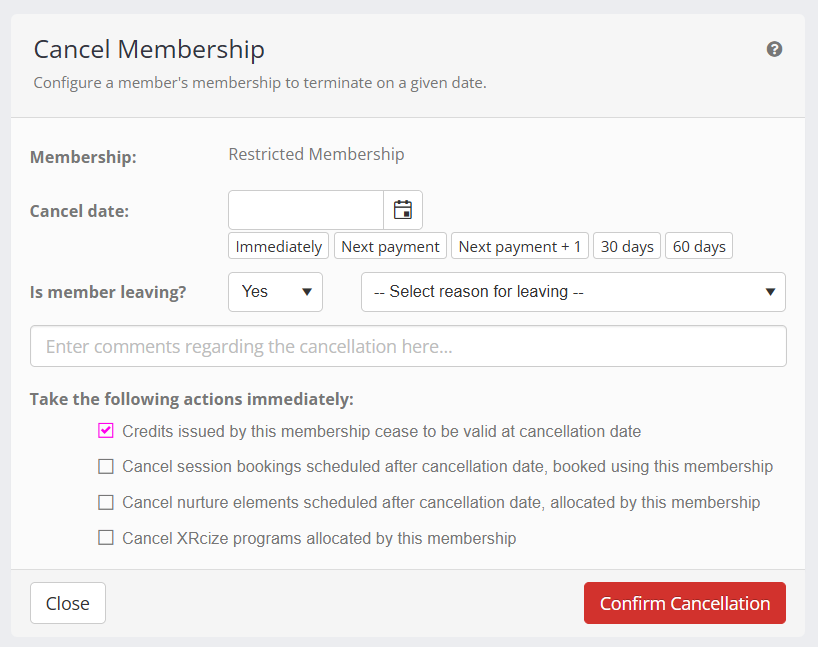Click the help question mark icon
The height and width of the screenshot is (647, 818).
pyautogui.click(x=774, y=49)
